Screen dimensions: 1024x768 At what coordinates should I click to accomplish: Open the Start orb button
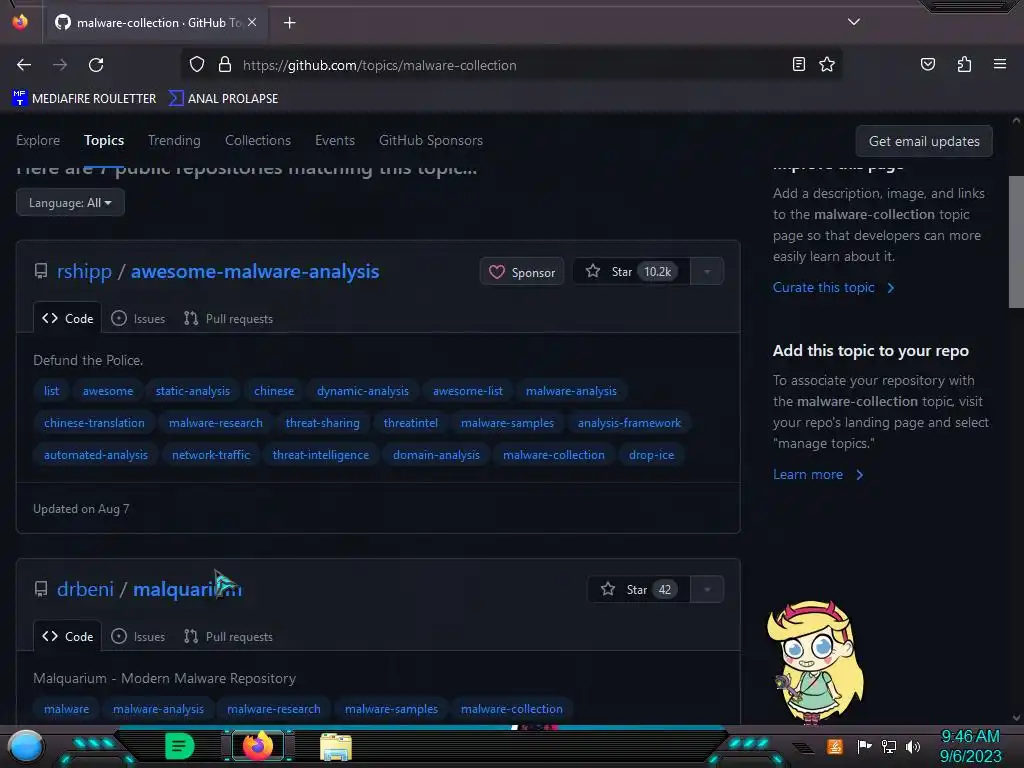click(x=25, y=746)
